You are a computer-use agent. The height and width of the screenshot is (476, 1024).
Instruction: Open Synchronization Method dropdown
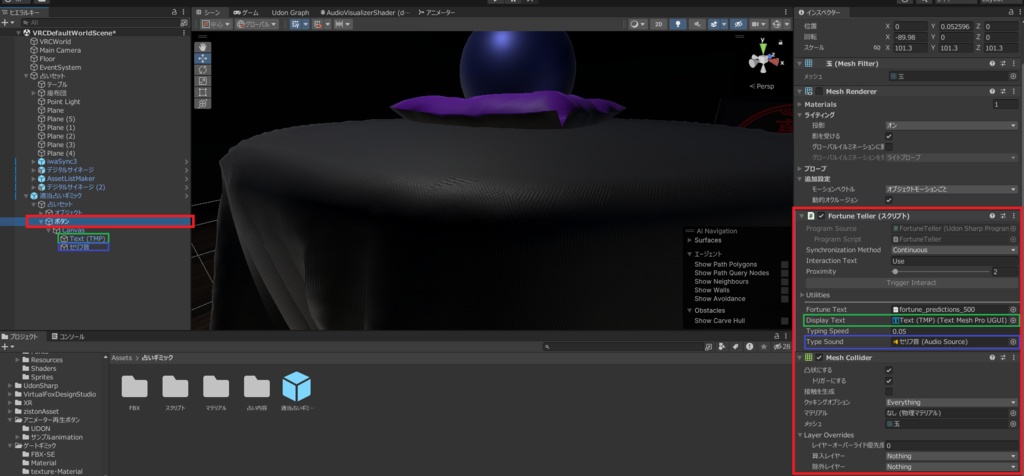click(954, 250)
